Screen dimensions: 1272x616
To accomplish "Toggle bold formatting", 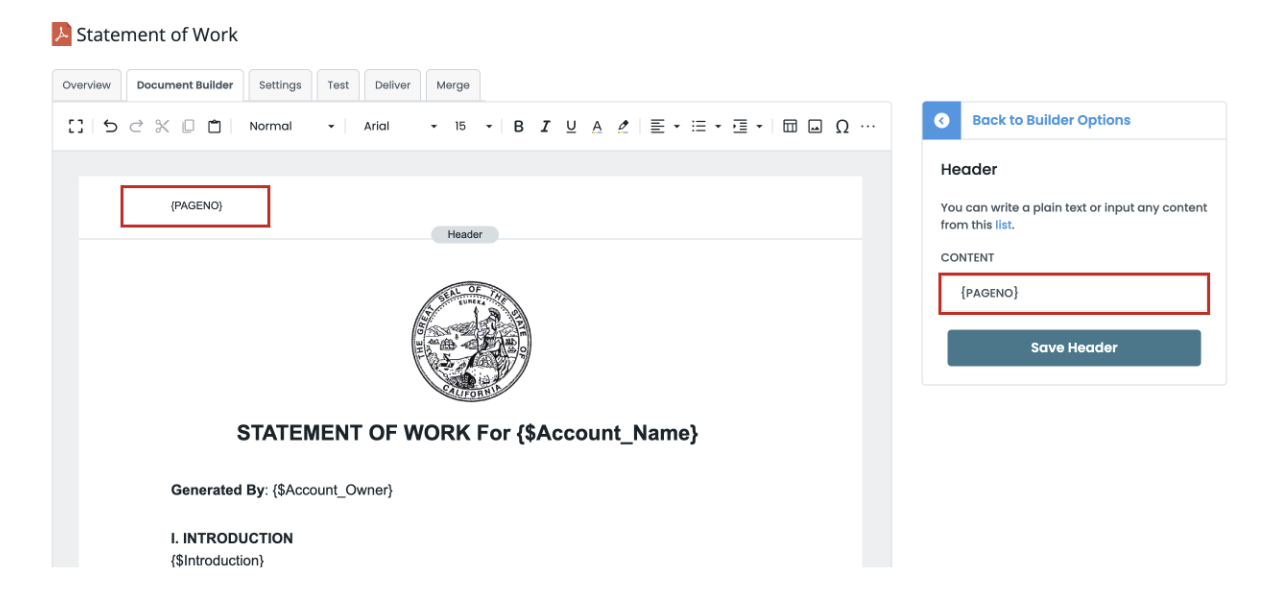I will (x=518, y=126).
